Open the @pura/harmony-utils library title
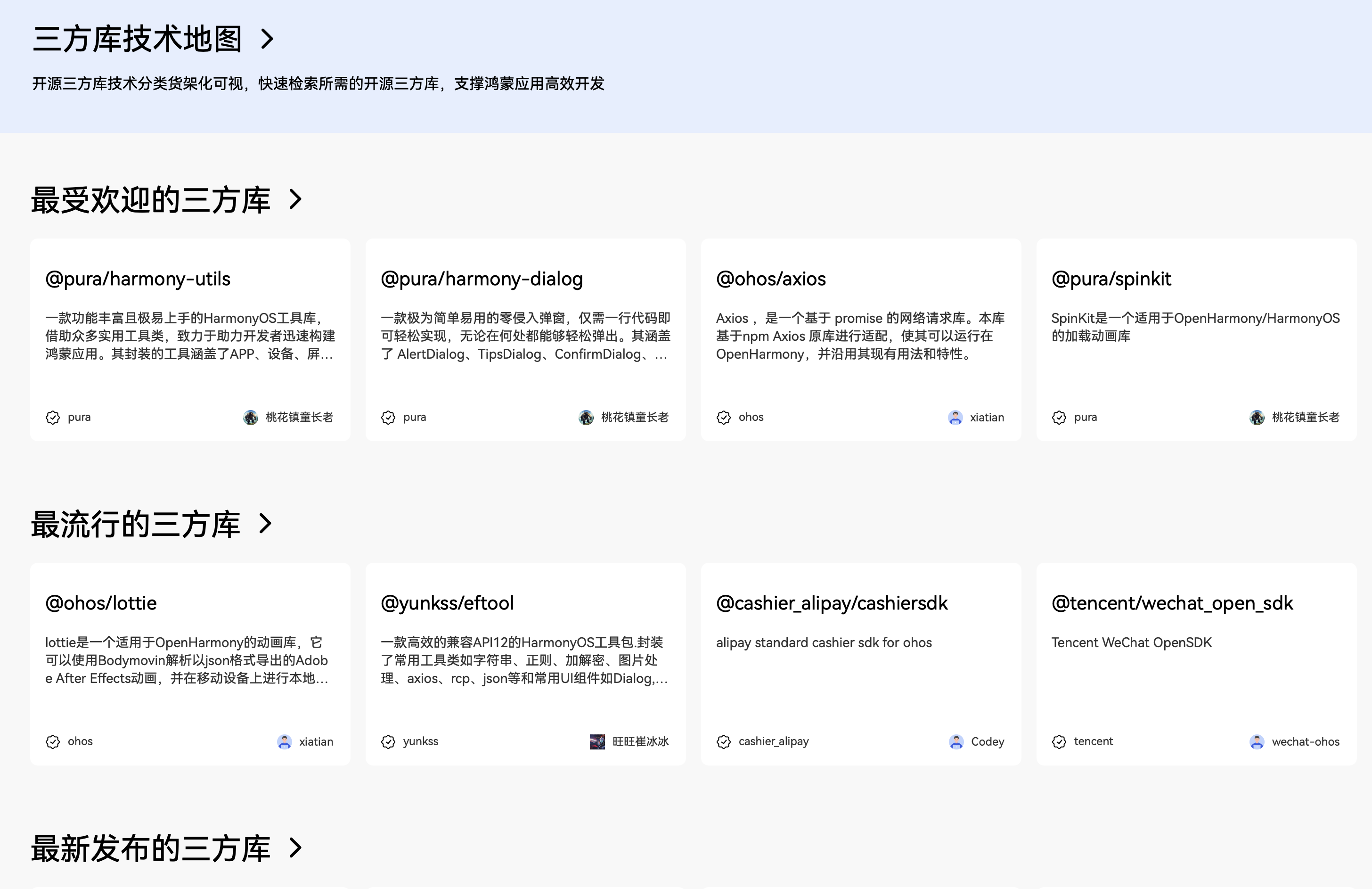This screenshot has width=1372, height=889. click(138, 279)
